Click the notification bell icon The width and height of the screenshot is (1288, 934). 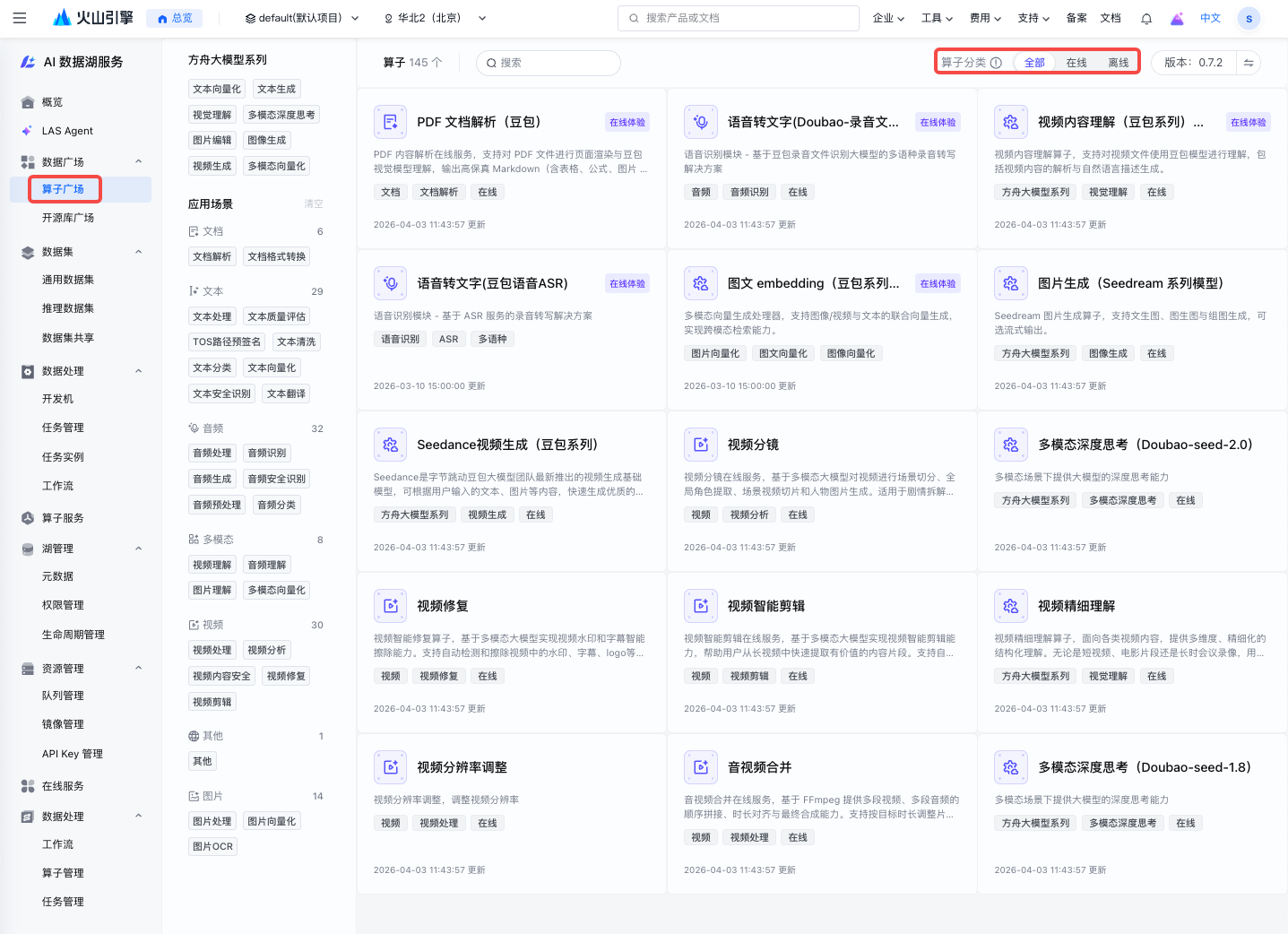click(1146, 18)
